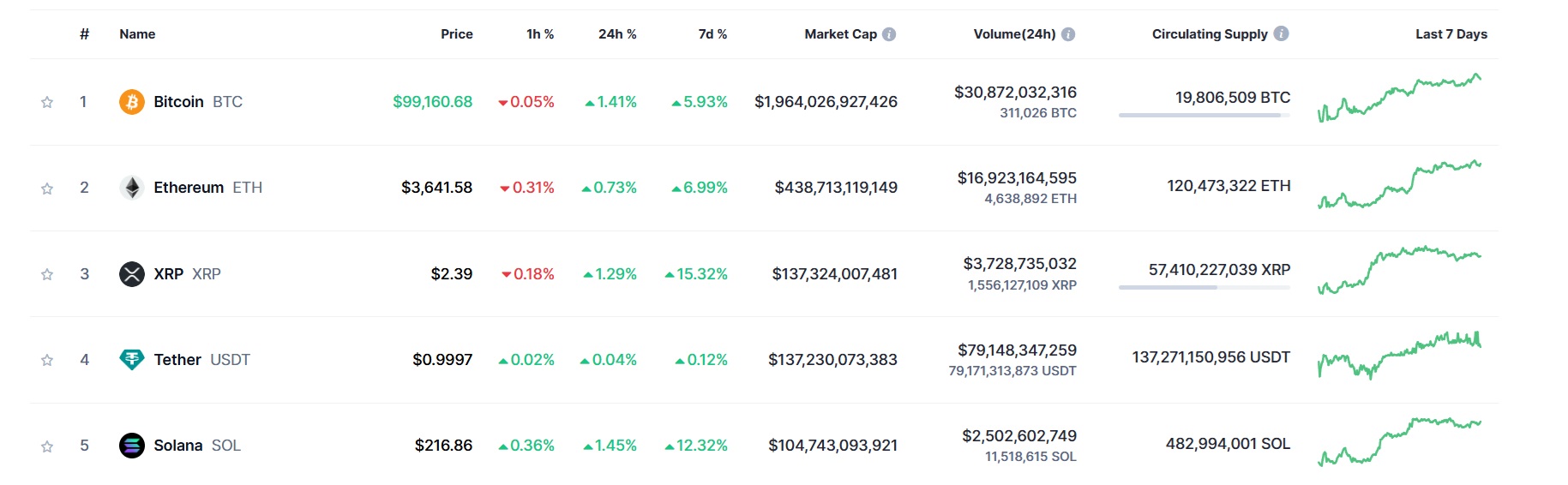Toggle the watchlist star for Solana
This screenshot has height=485, width=1568.
click(x=47, y=446)
